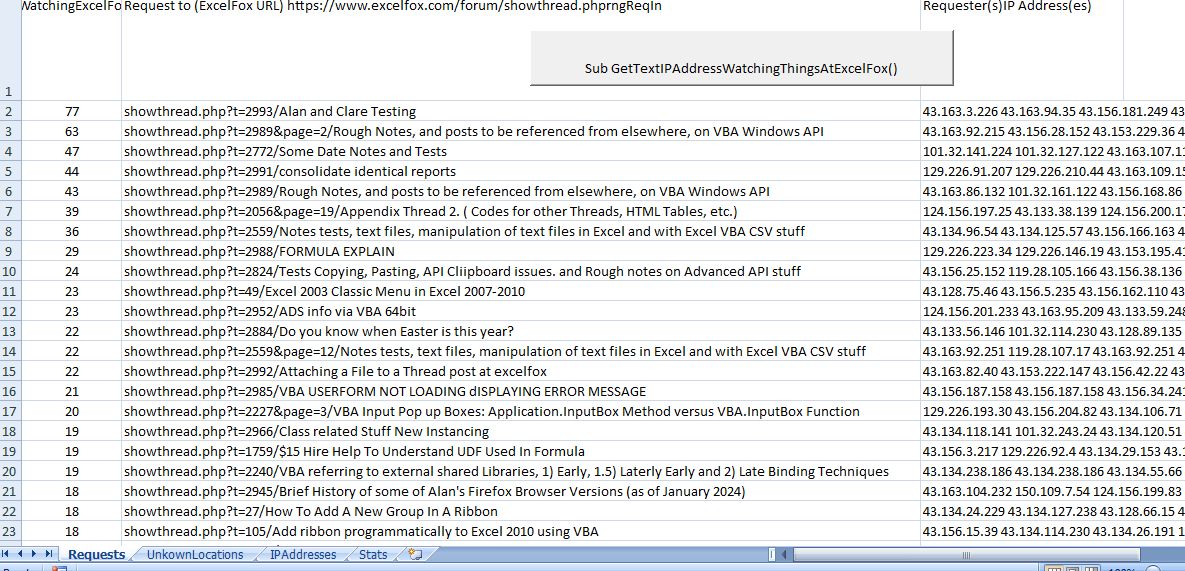Screen dimensions: 1185x571
Task: Select the 'VBA USERFORM NOT LOADING' request cell
Action: [x=521, y=391]
